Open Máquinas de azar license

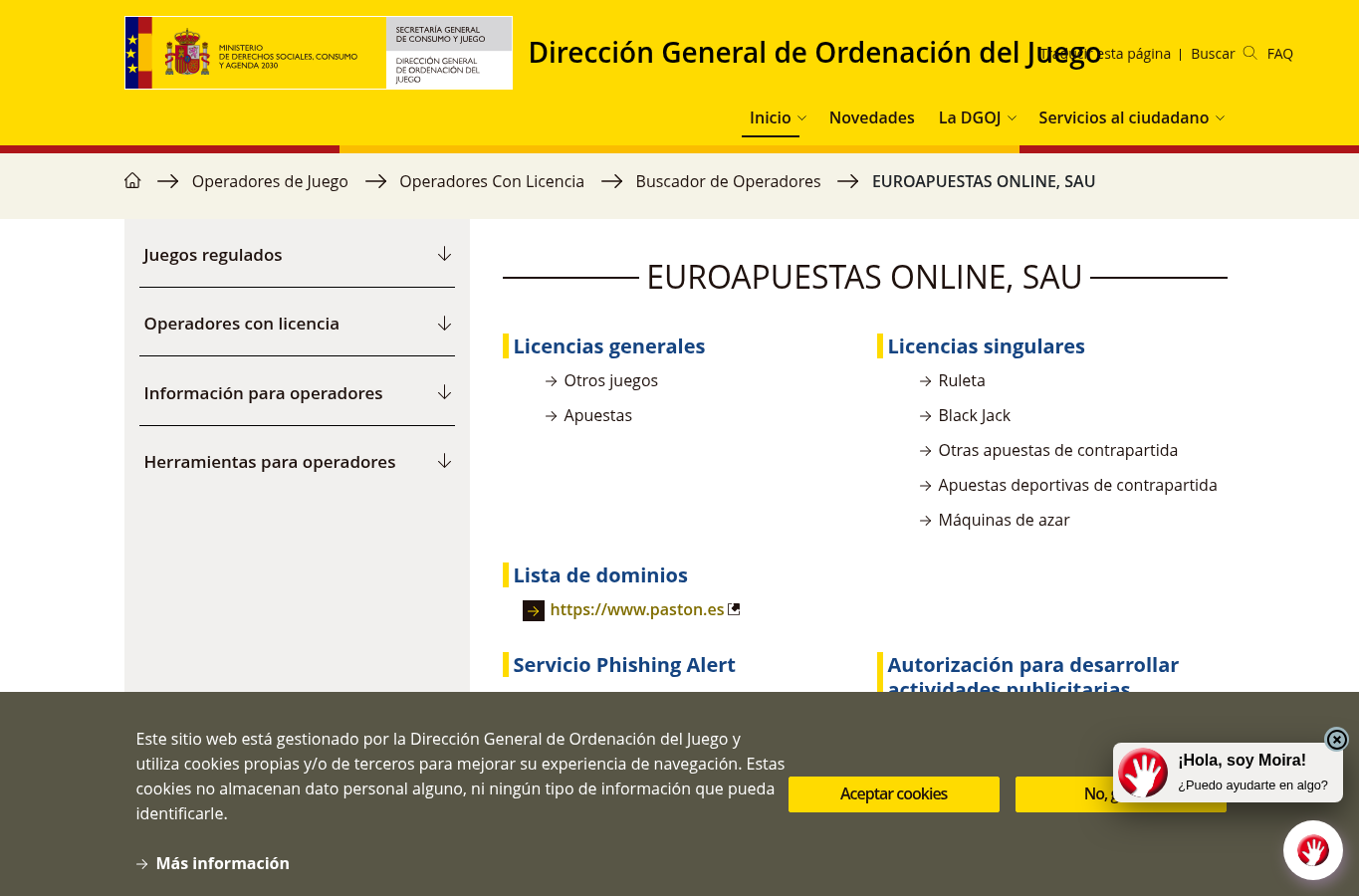1004,520
